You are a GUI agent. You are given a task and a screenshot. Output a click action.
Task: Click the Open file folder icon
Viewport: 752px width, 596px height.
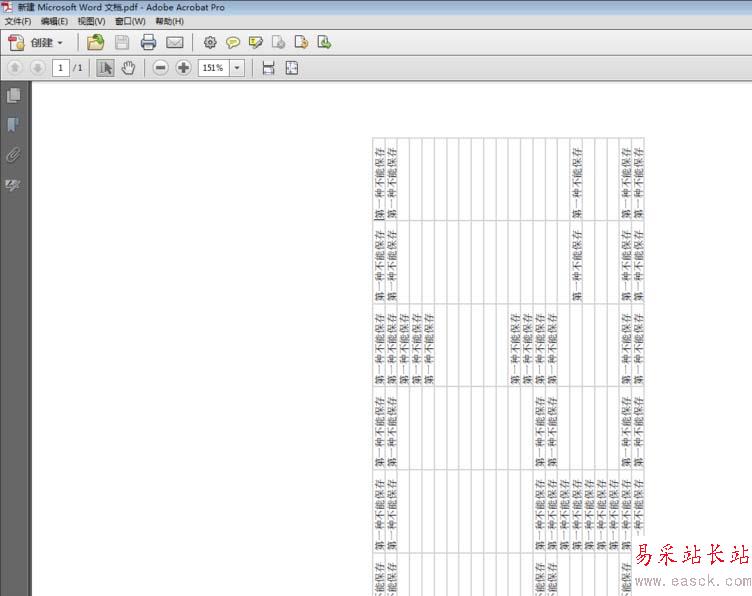[x=95, y=43]
